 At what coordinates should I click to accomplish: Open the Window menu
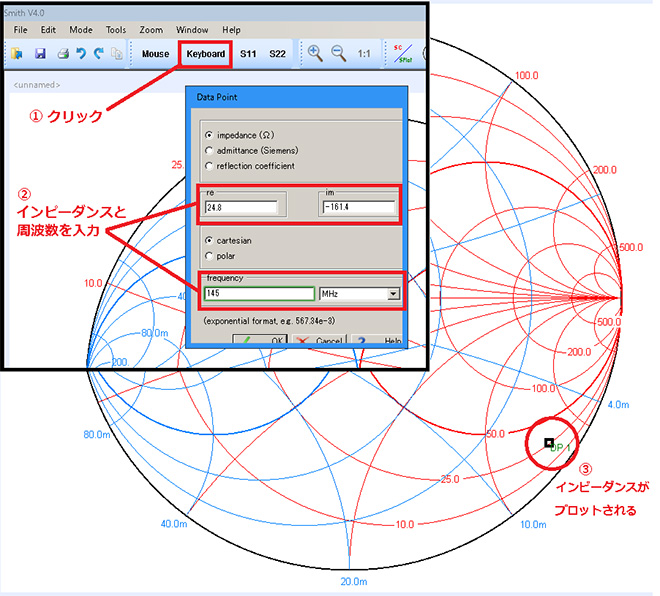point(192,30)
